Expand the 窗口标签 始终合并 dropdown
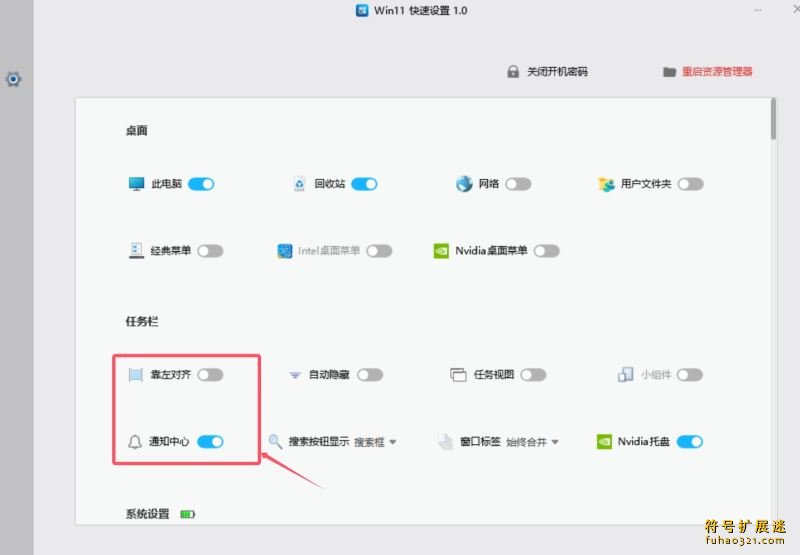 [532, 441]
